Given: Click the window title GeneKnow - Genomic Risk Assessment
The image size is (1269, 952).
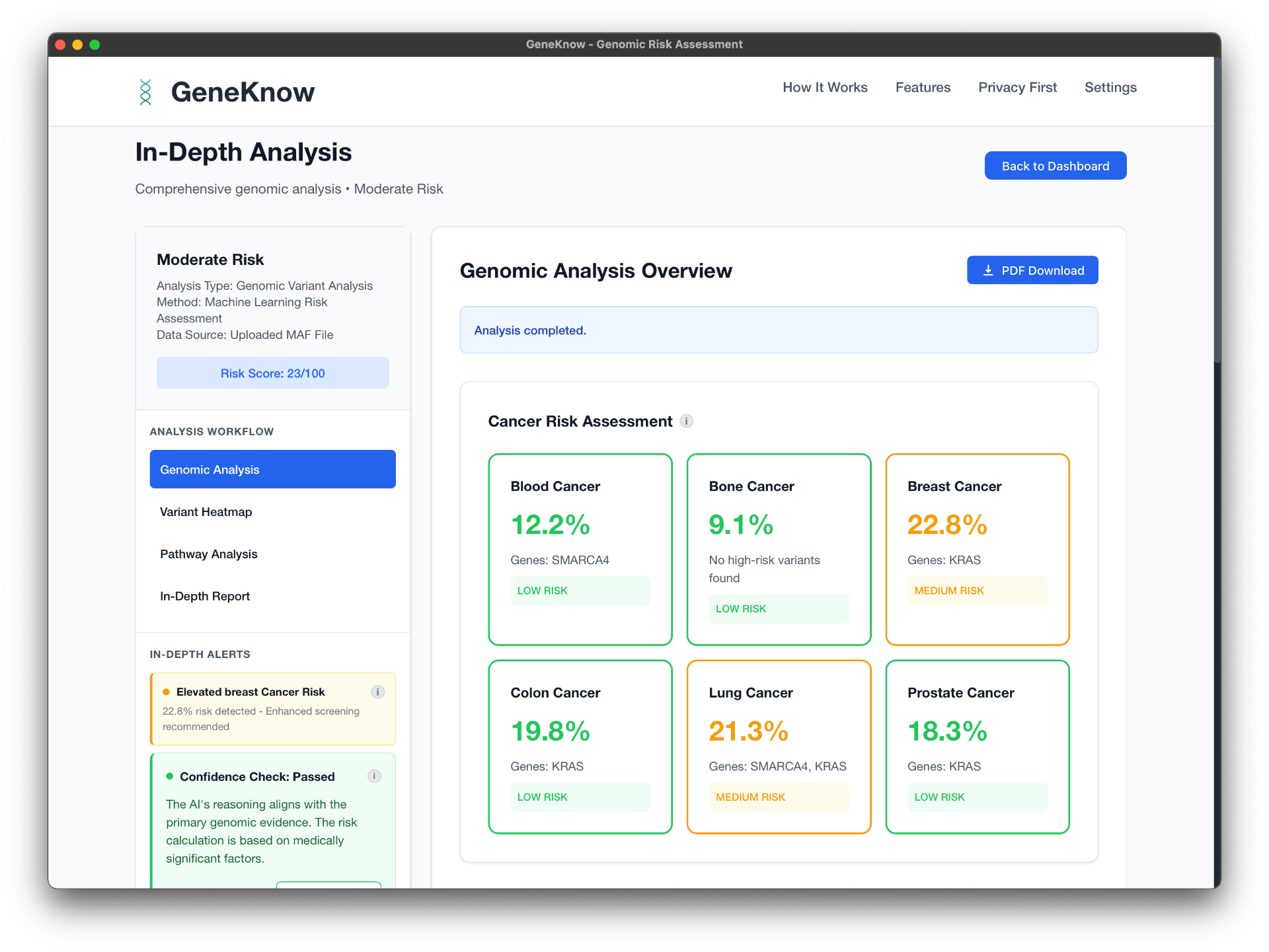Looking at the screenshot, I should pos(634,44).
